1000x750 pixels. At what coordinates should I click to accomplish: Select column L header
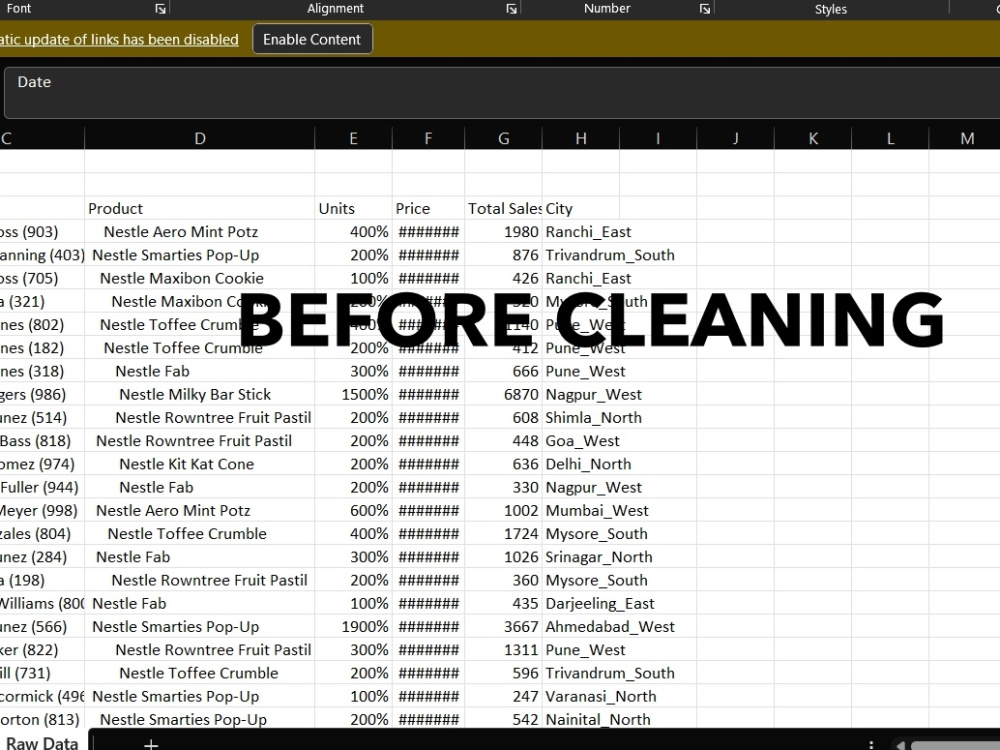[890, 138]
